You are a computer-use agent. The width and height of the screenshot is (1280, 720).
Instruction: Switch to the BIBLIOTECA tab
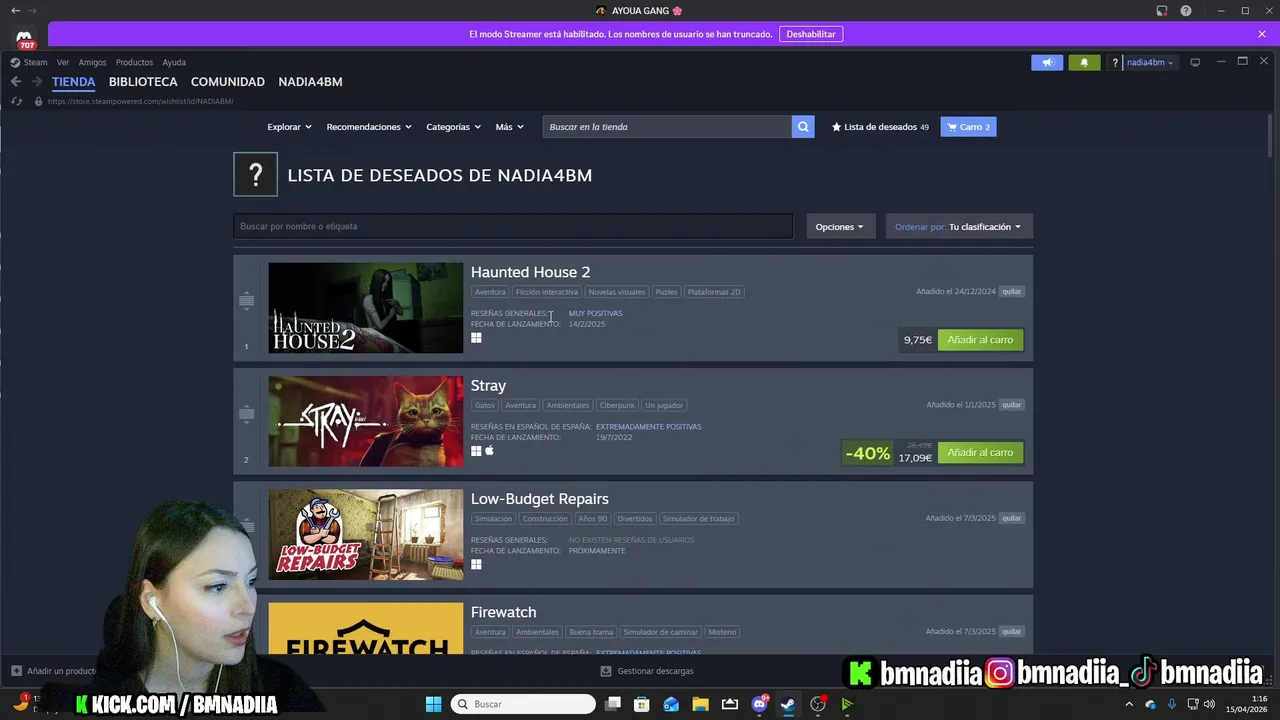tap(143, 82)
